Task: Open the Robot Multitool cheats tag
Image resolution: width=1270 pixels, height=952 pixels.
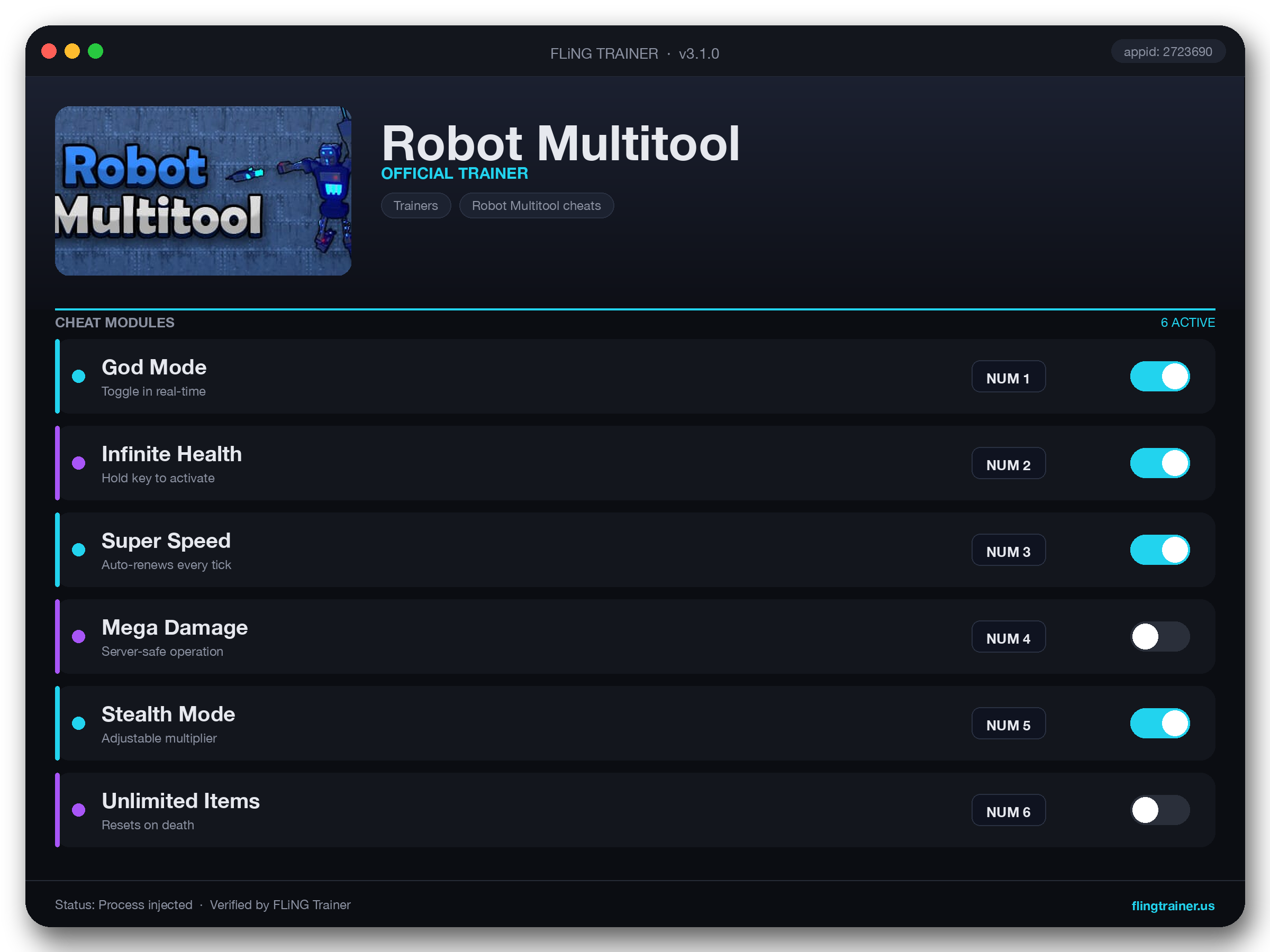Action: coord(536,205)
